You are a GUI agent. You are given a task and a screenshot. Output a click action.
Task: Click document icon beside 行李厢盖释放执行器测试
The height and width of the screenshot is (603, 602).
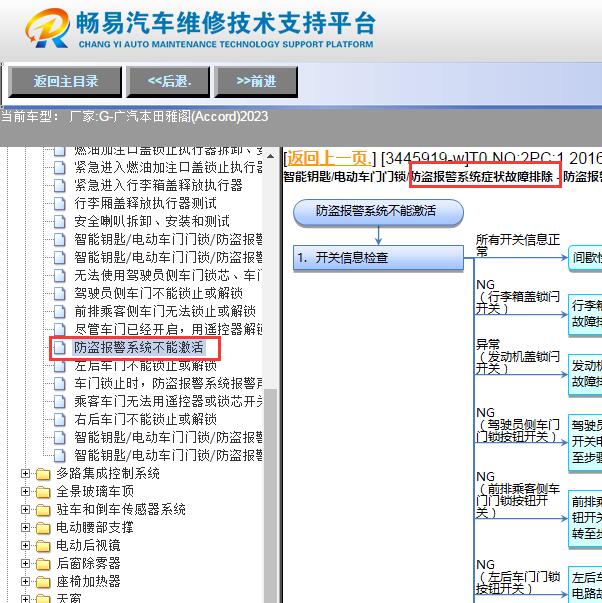(x=59, y=203)
